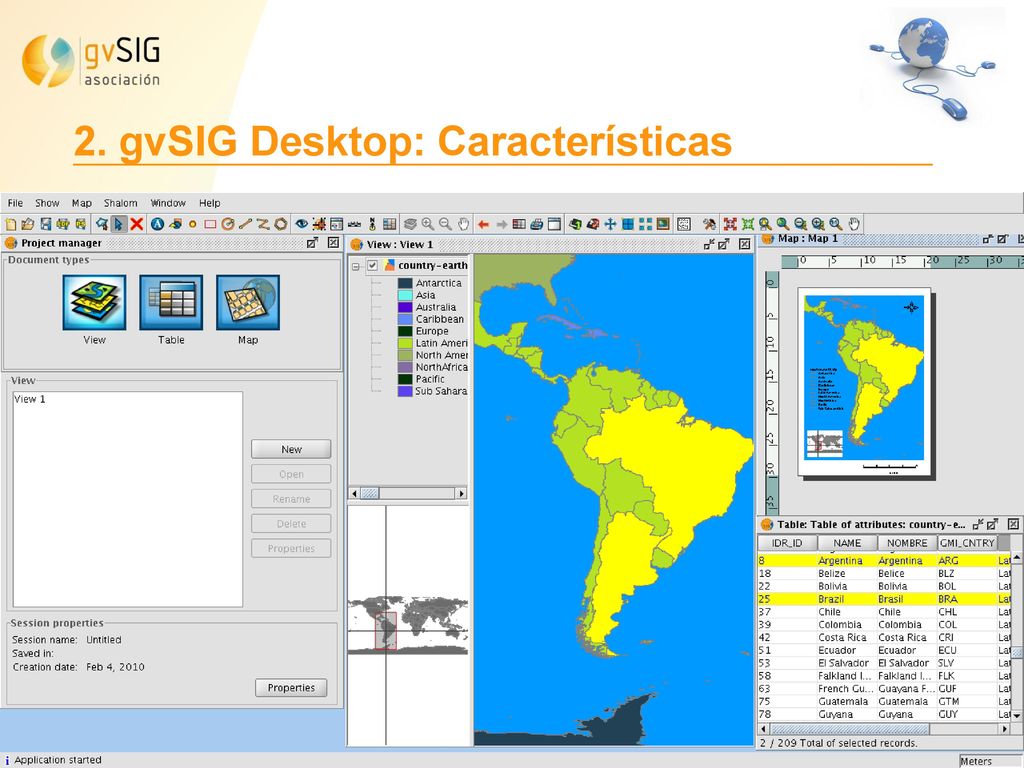Open the Shalom menu
Image resolution: width=1024 pixels, height=768 pixels.
click(x=121, y=203)
